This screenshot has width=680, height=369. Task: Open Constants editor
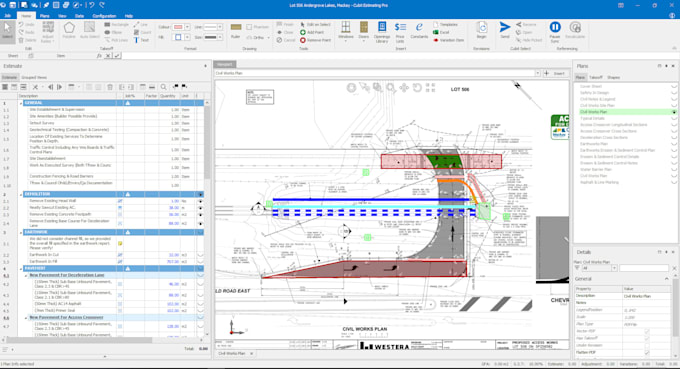click(419, 31)
